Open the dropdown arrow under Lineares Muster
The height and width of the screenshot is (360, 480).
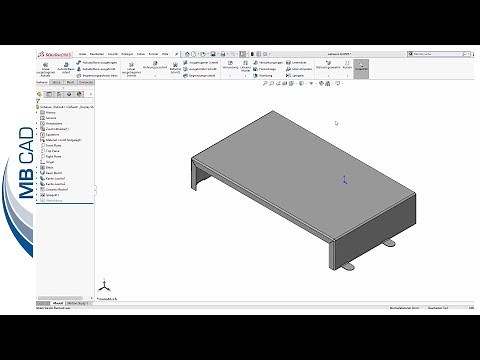[x=245, y=76]
